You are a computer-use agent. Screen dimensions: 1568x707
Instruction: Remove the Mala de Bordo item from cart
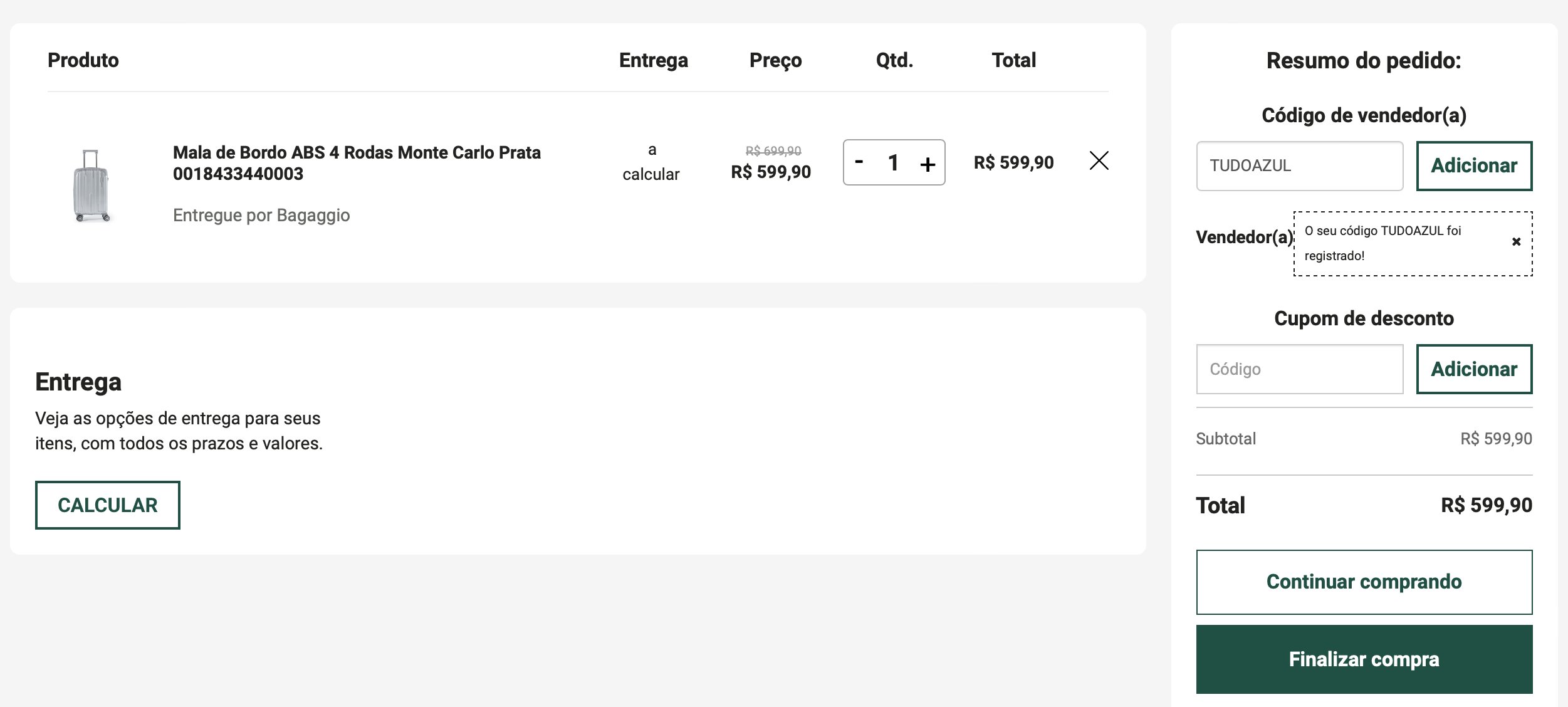(1099, 160)
